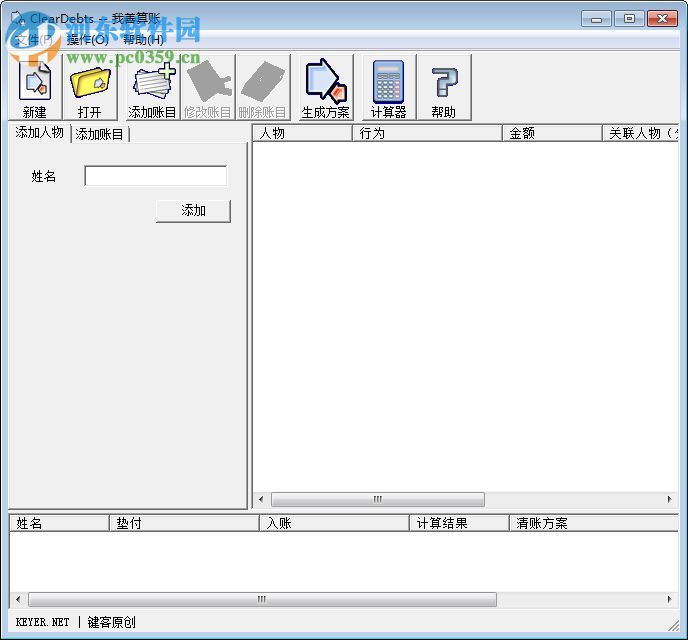
Task: Click the 入账 column header
Action: point(334,523)
